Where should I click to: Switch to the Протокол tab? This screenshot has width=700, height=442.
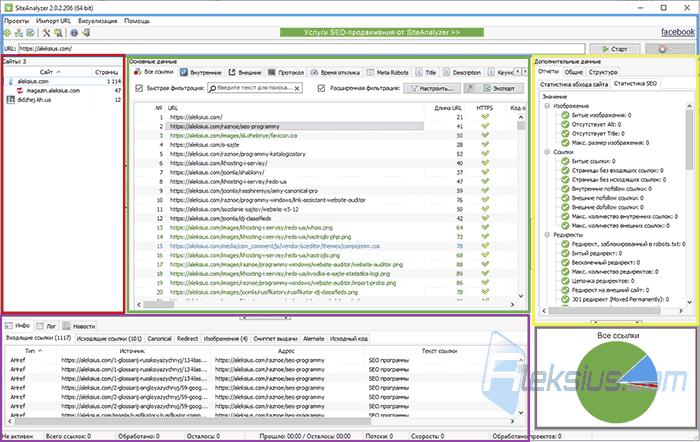tap(286, 72)
